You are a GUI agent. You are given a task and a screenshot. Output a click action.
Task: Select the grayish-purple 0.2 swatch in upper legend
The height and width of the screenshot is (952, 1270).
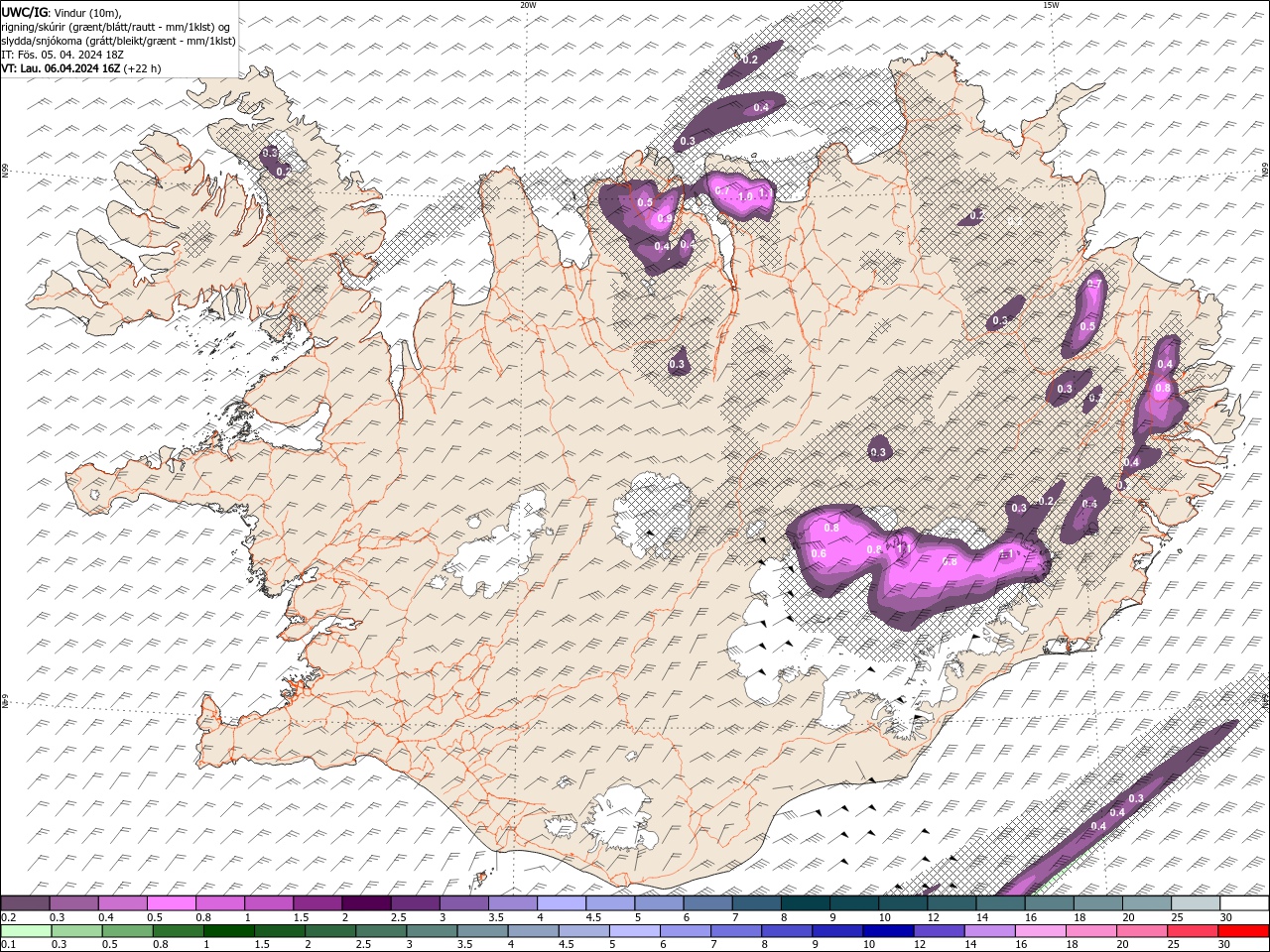click(x=25, y=903)
